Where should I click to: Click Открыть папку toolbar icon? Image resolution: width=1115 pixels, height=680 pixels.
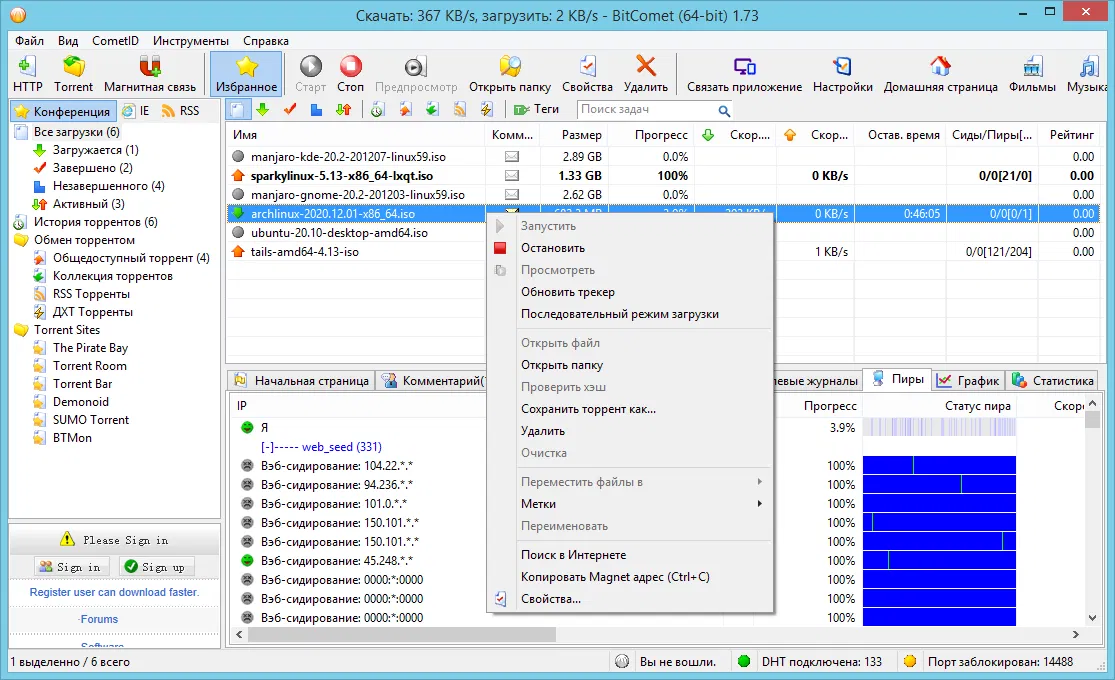point(509,74)
